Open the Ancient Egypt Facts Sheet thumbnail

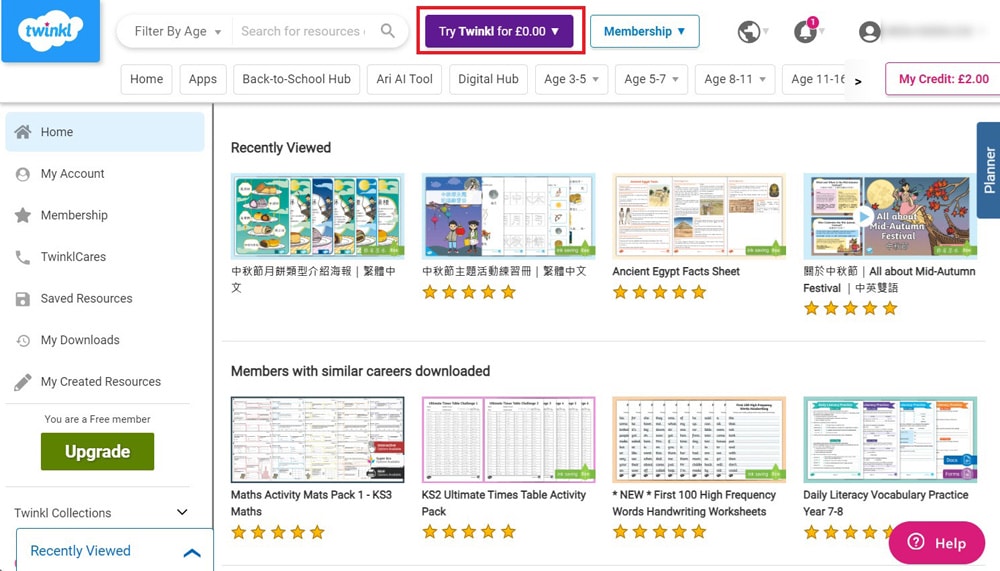coord(699,216)
